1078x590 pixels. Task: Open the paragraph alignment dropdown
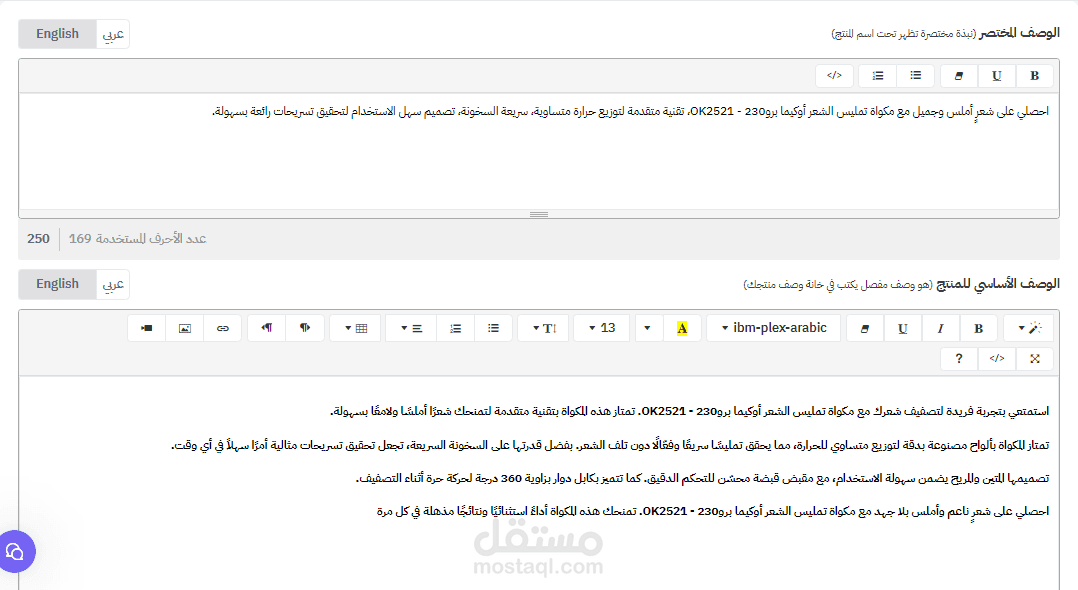[411, 328]
